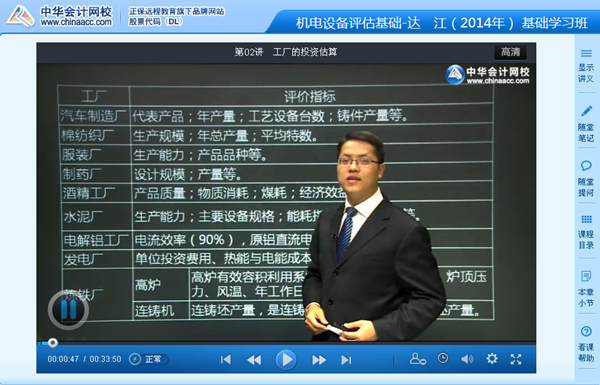Fast forward with the double-right arrows

[319, 359]
